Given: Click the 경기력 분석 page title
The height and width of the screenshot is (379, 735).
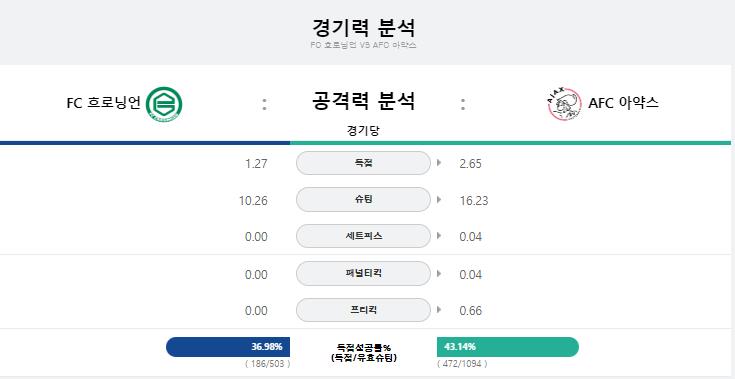Looking at the screenshot, I should [364, 28].
